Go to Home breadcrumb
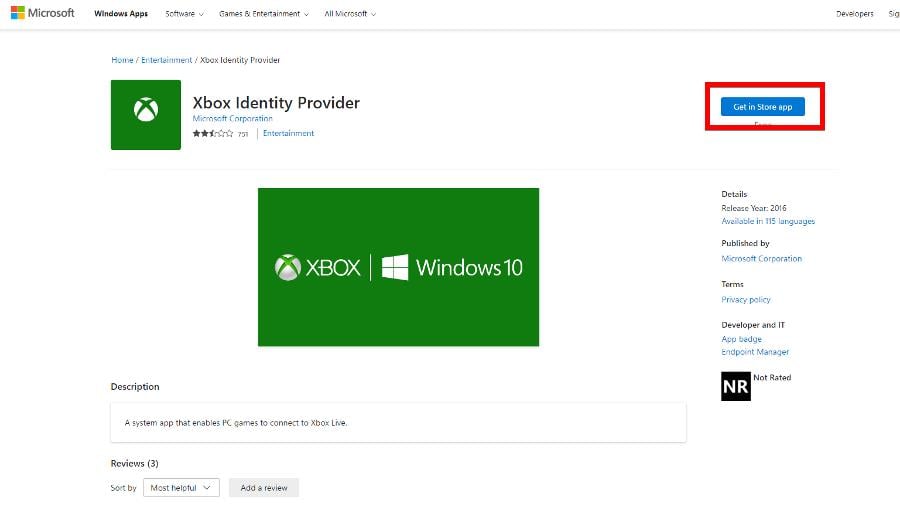 point(122,60)
